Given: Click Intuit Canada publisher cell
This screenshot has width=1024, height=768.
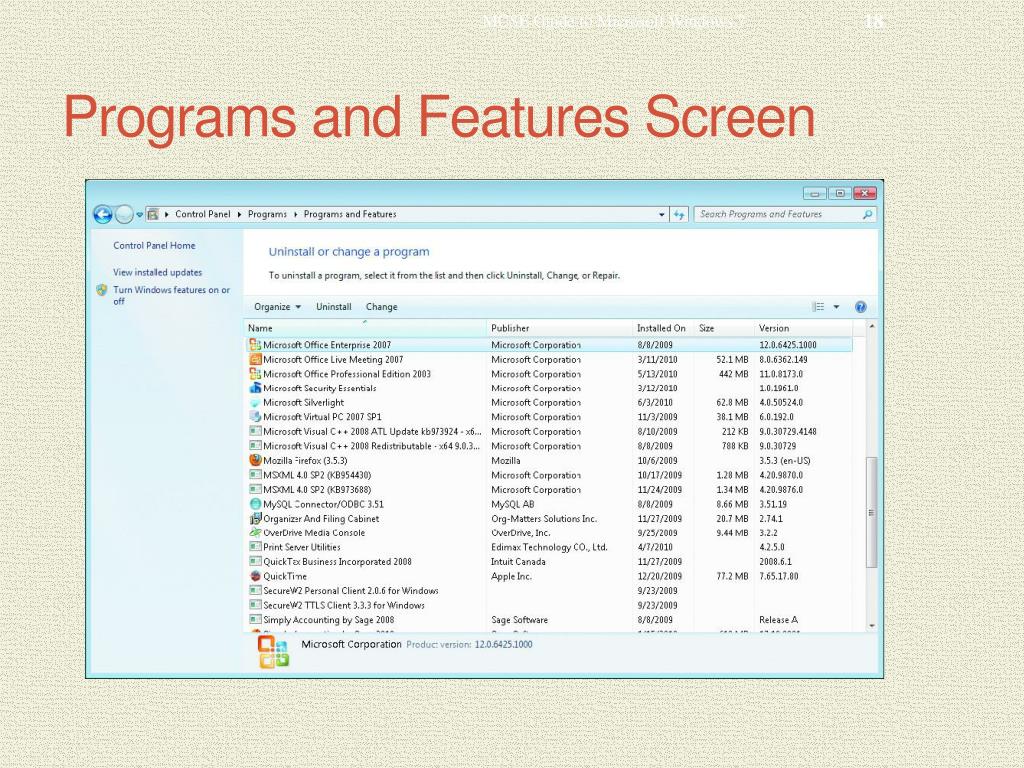Looking at the screenshot, I should [x=518, y=562].
